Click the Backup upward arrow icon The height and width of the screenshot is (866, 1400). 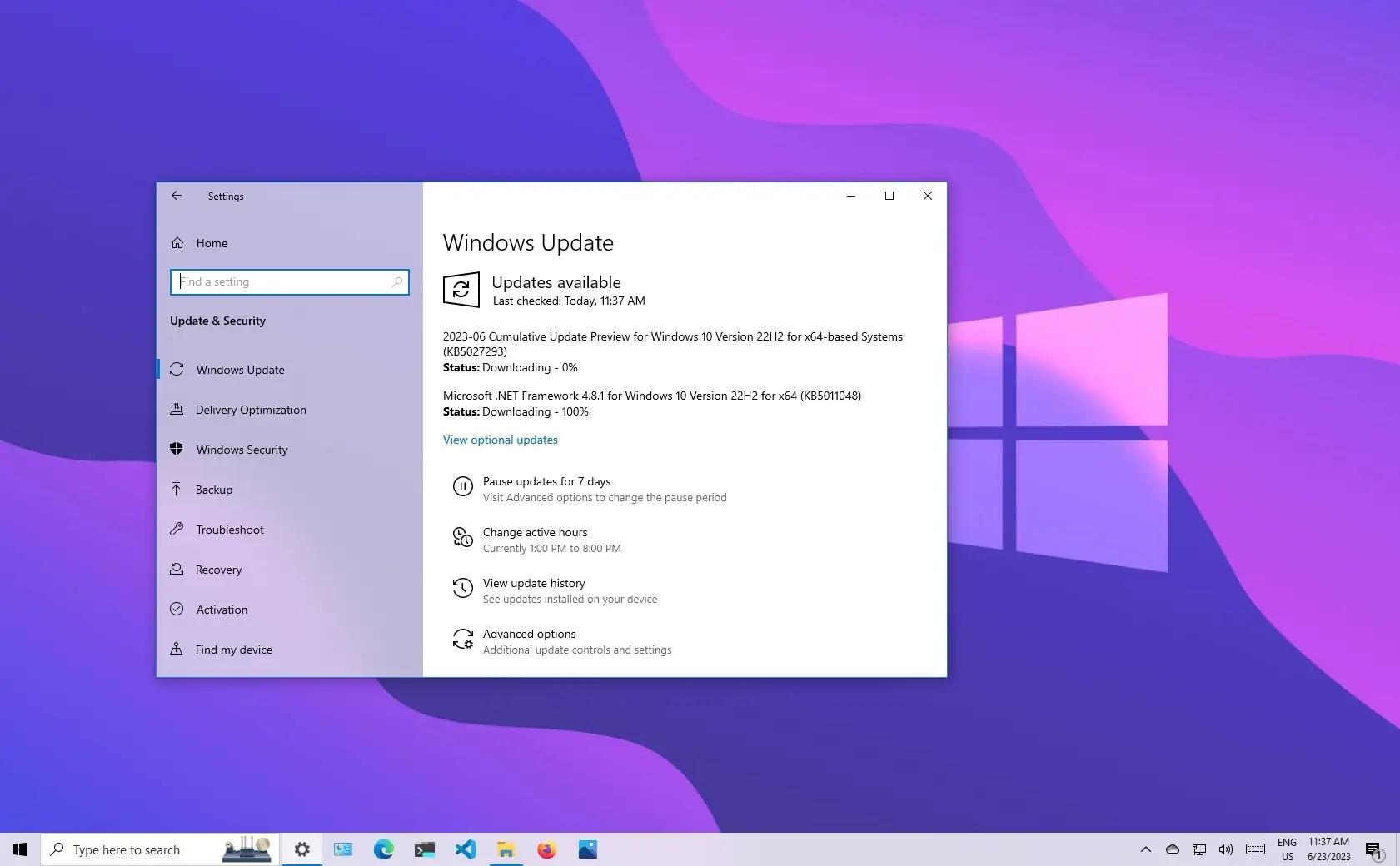click(177, 489)
